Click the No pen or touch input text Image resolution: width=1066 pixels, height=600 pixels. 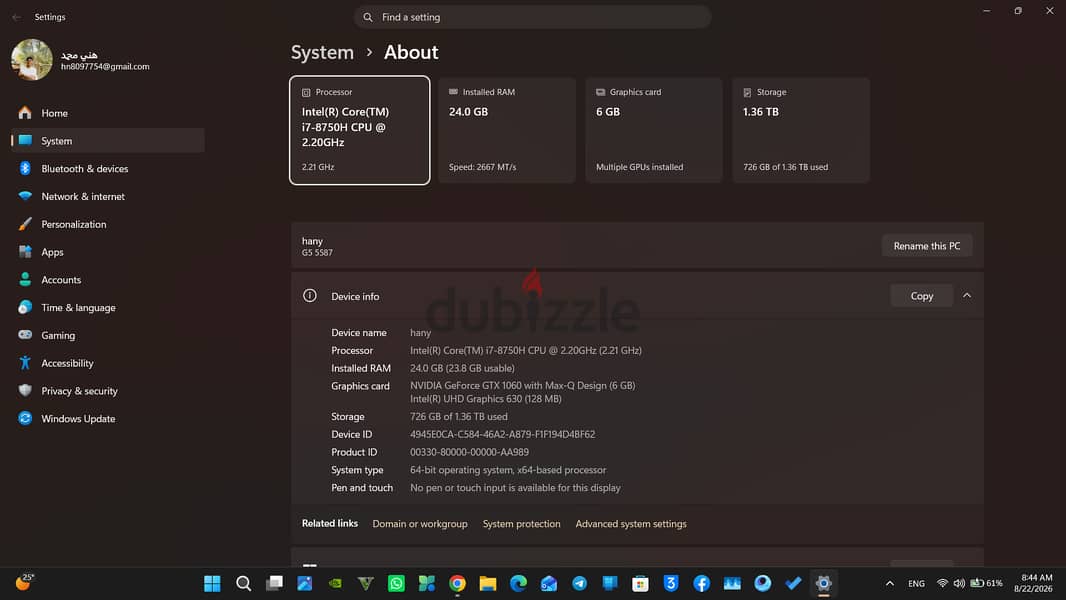[515, 488]
